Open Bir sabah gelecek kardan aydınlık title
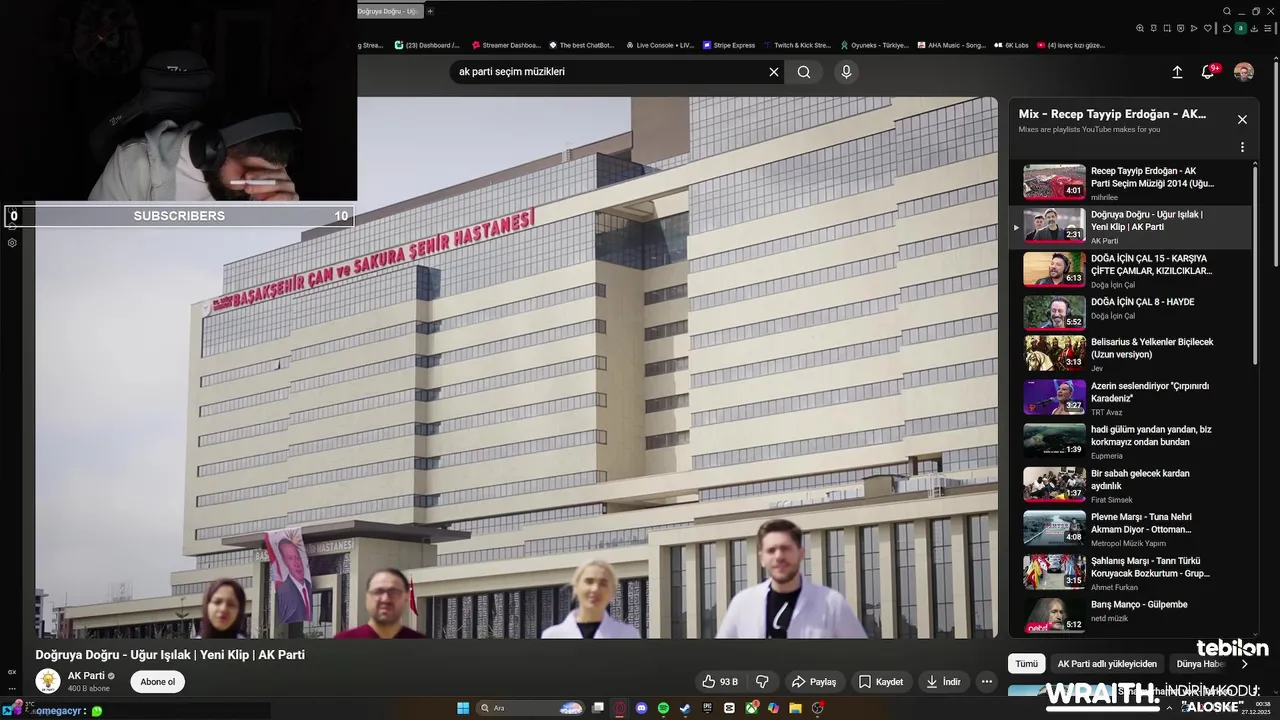 [1140, 479]
